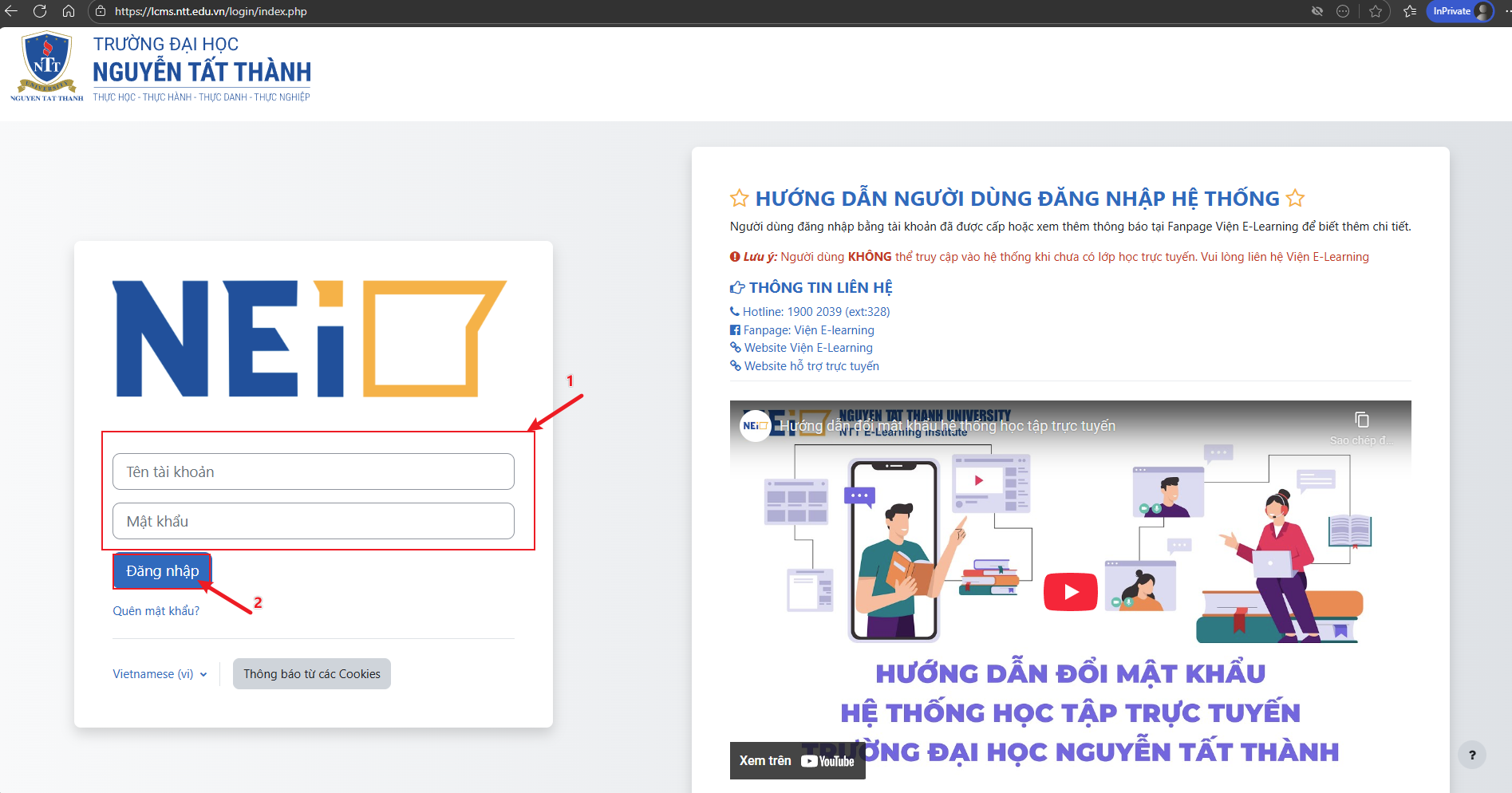Click Xem trên YouTube button
The image size is (1512, 793).
[x=797, y=761]
